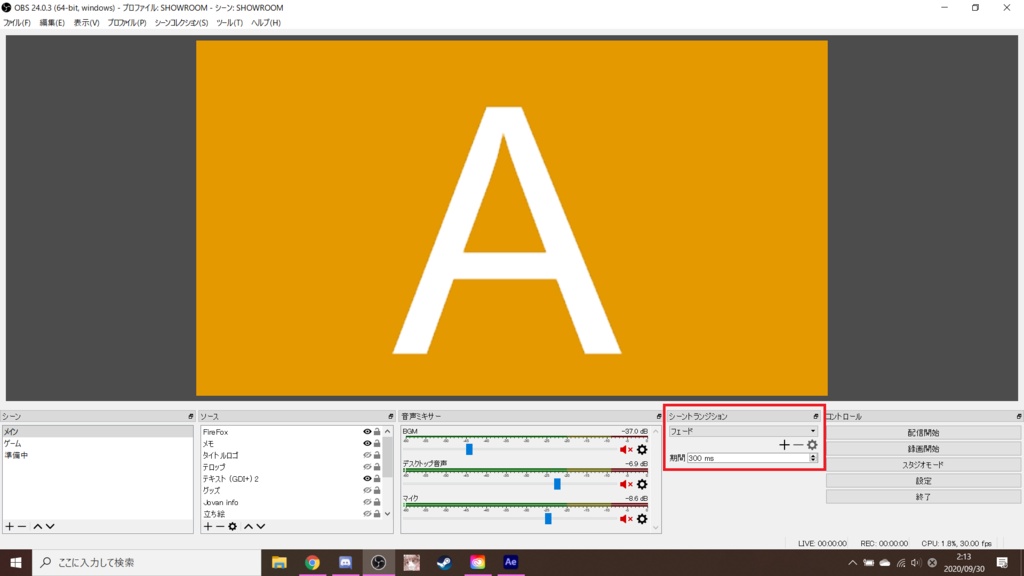Add a new scene with the plus icon
The height and width of the screenshot is (576, 1024).
point(9,526)
